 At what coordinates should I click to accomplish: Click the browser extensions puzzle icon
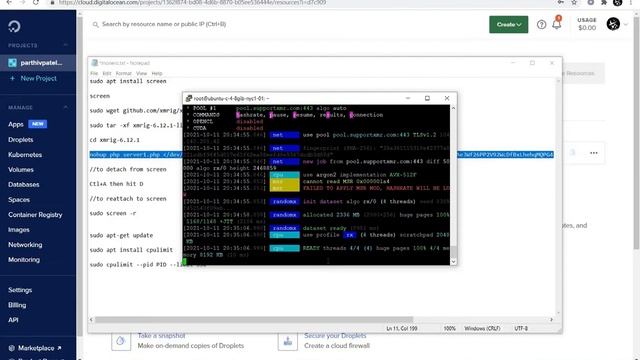[x=604, y=2]
